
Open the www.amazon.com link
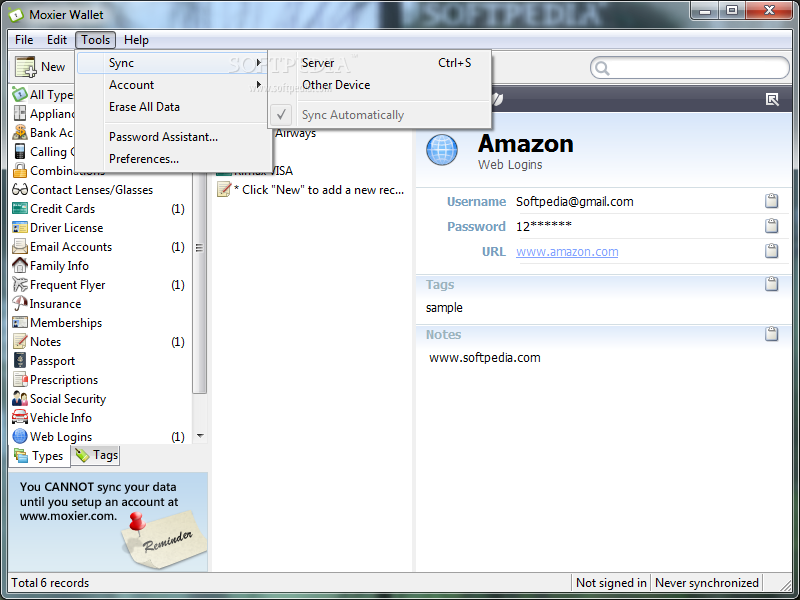click(x=567, y=252)
